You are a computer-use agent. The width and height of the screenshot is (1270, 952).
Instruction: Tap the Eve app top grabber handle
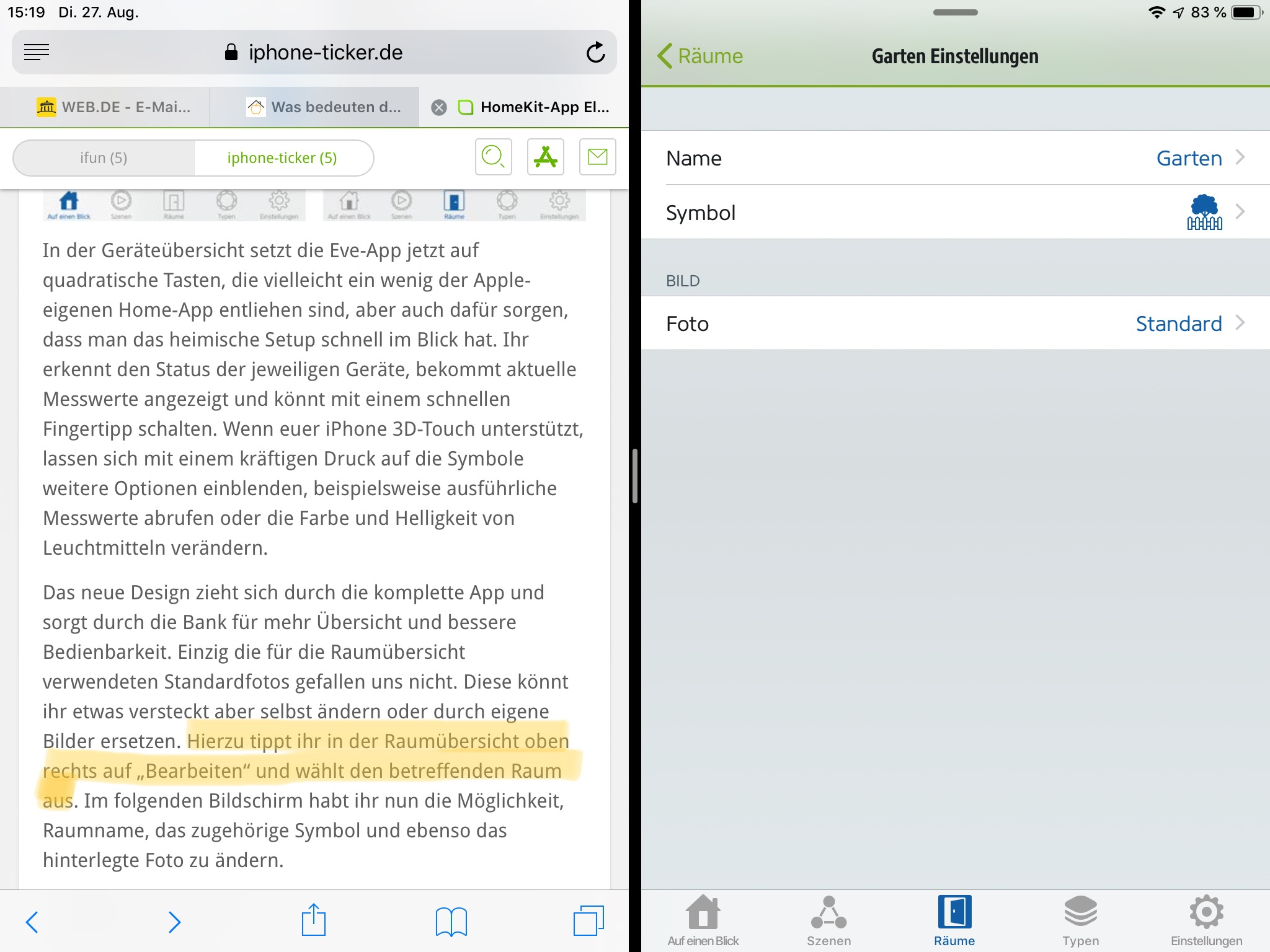click(x=956, y=12)
